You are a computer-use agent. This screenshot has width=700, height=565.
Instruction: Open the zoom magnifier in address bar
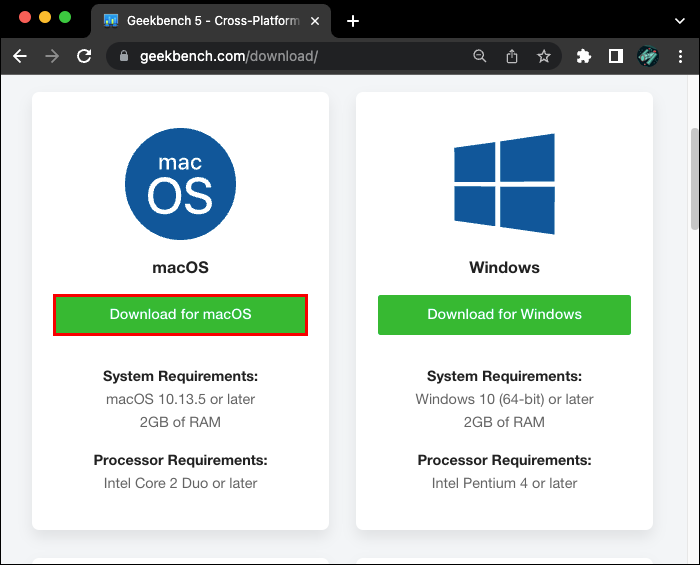click(479, 56)
